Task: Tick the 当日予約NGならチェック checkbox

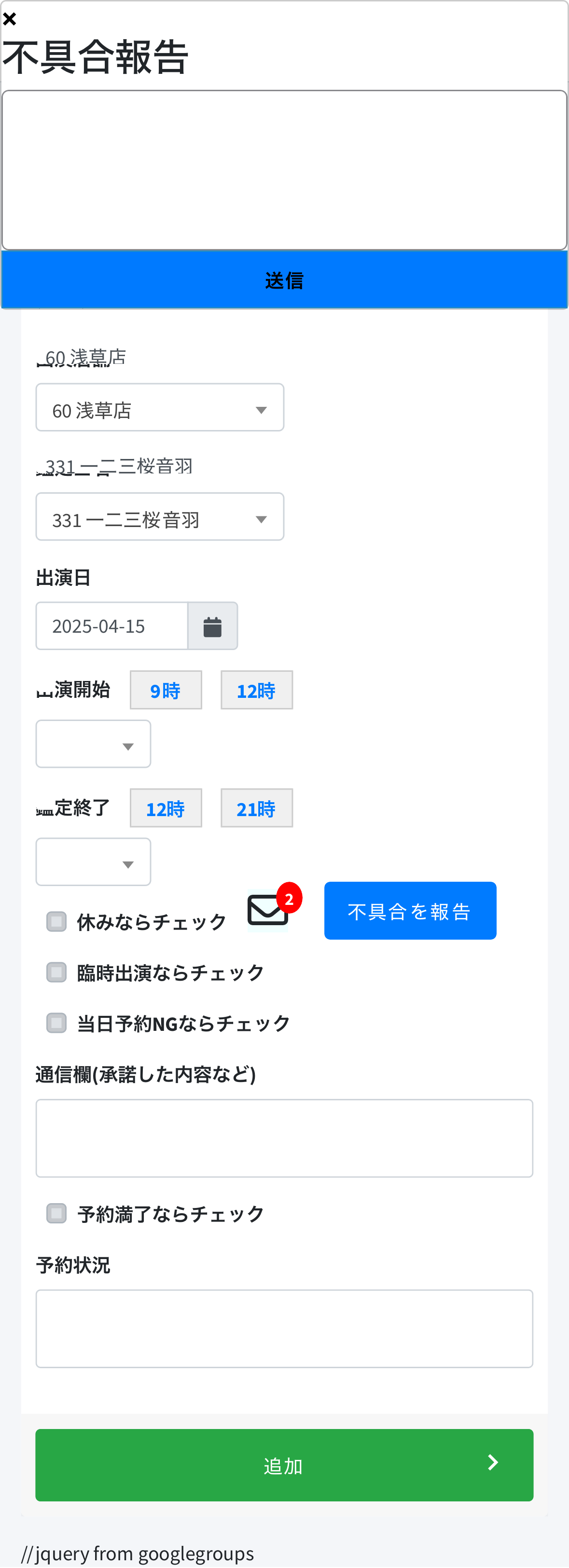Action: coord(56,1023)
